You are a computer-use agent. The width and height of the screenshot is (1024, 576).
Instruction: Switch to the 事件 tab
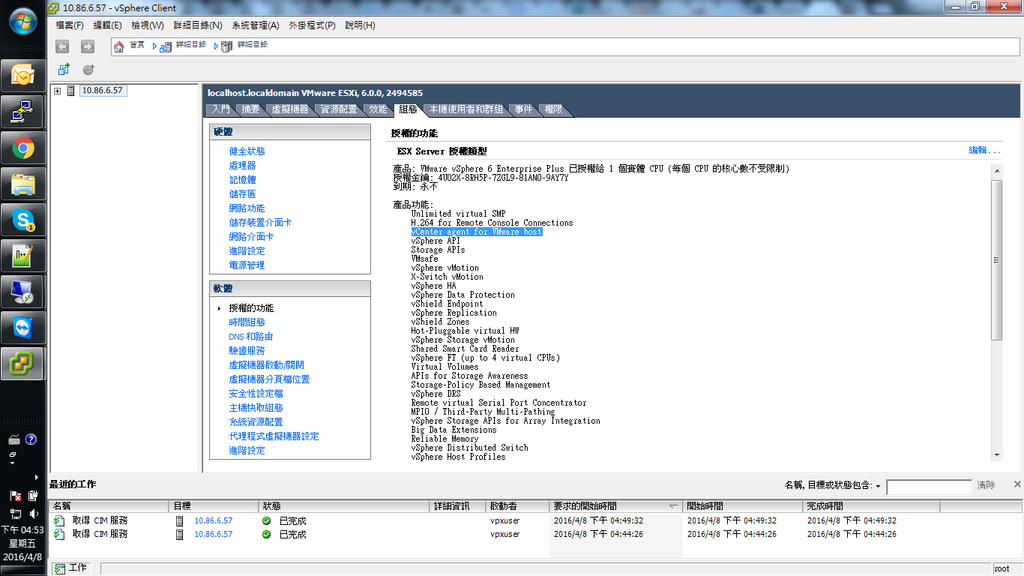coord(523,110)
